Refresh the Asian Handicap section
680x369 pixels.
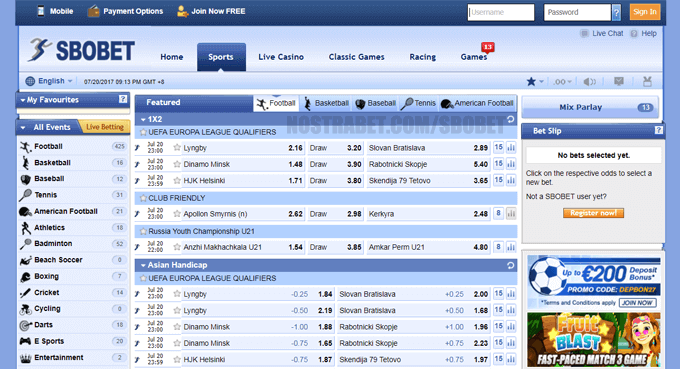(x=510, y=265)
